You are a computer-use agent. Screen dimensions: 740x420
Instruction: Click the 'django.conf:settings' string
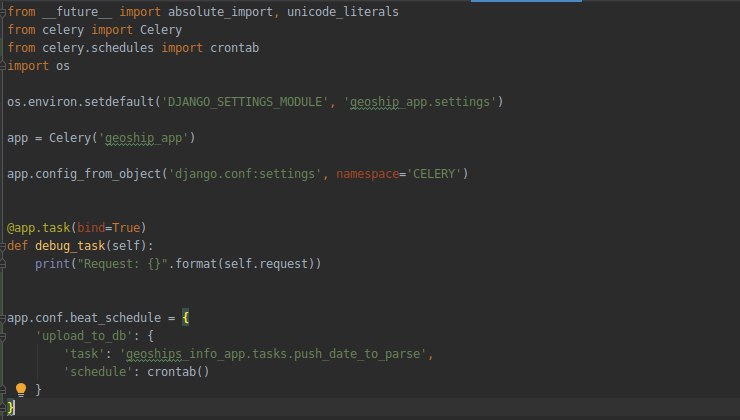pyautogui.click(x=245, y=174)
